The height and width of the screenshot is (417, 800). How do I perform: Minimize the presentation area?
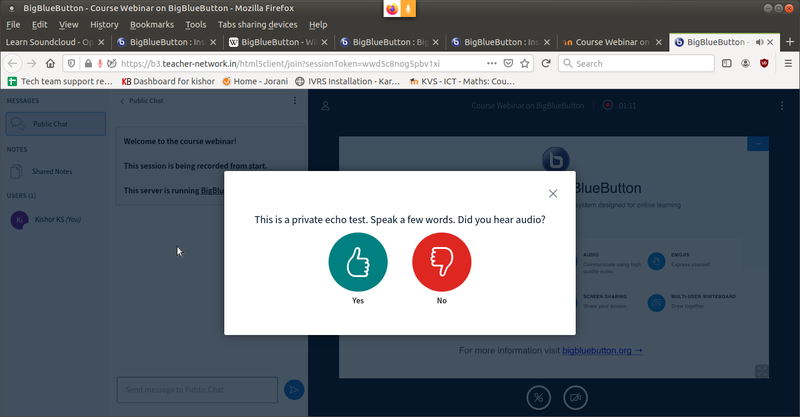[758, 144]
